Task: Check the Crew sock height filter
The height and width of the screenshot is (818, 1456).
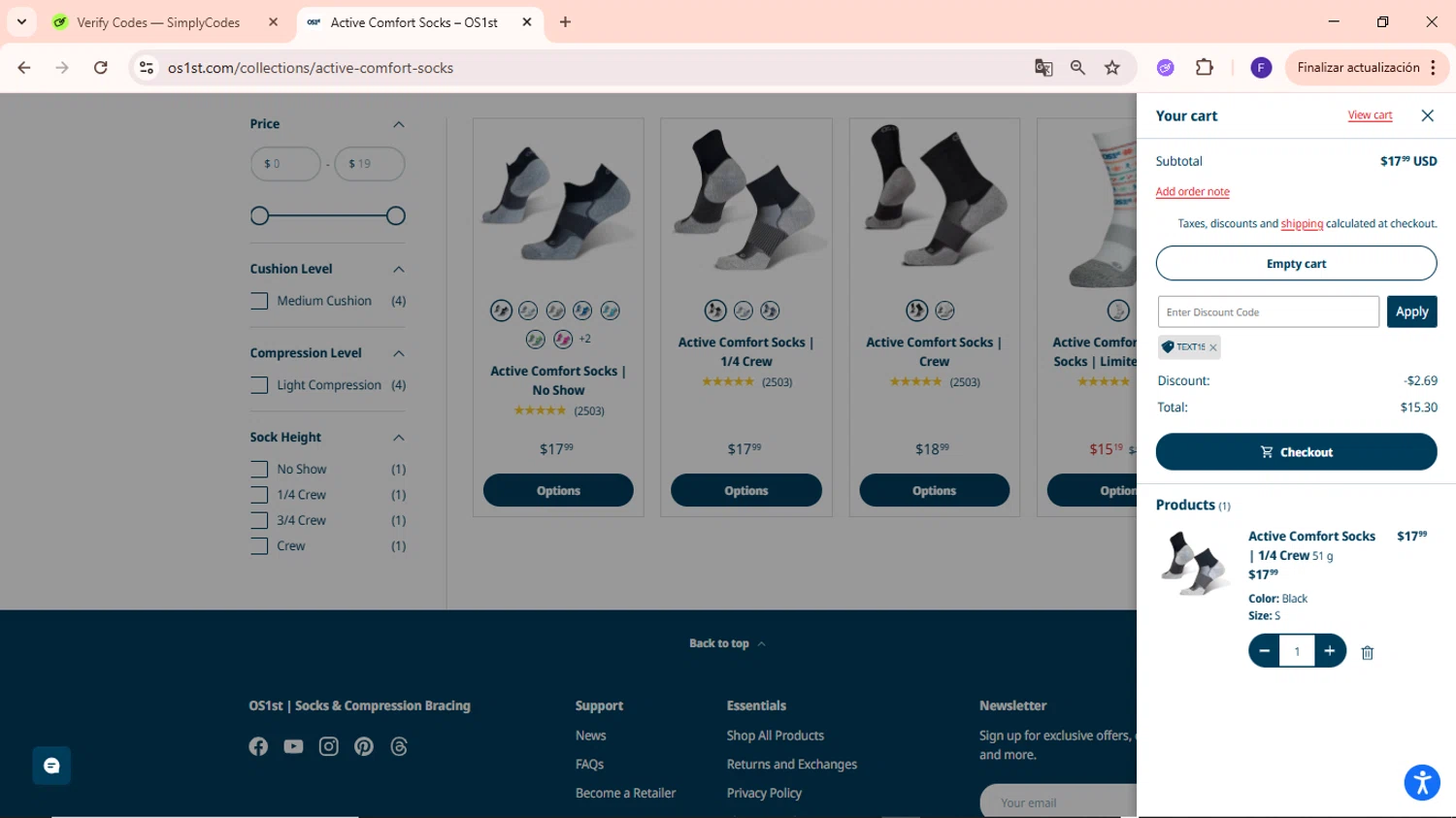Action: [x=259, y=546]
